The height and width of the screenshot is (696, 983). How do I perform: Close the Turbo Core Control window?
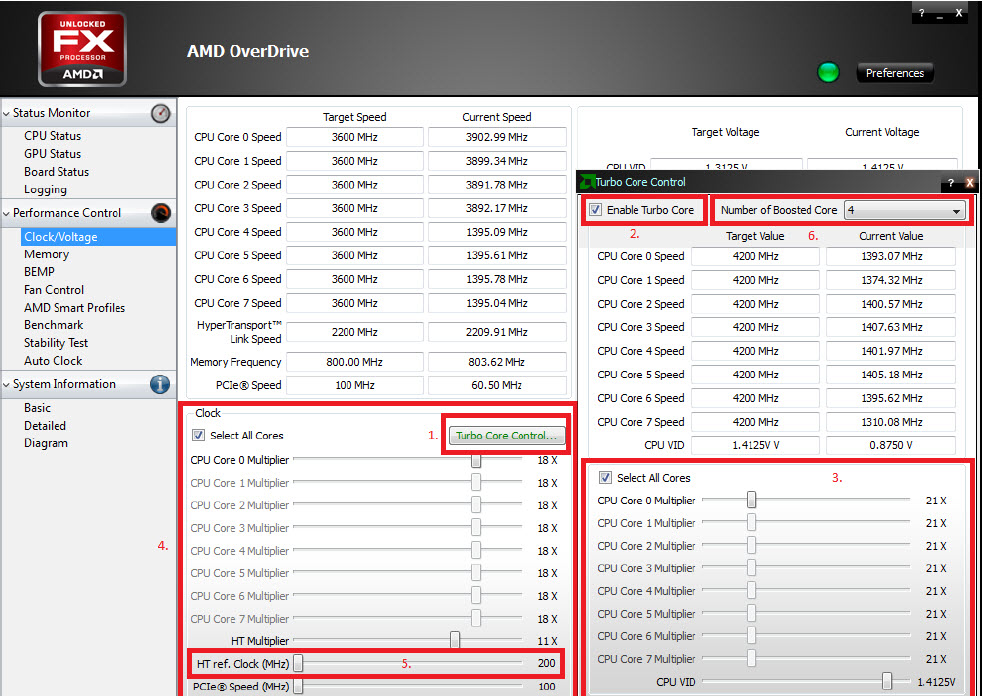pyautogui.click(x=969, y=182)
